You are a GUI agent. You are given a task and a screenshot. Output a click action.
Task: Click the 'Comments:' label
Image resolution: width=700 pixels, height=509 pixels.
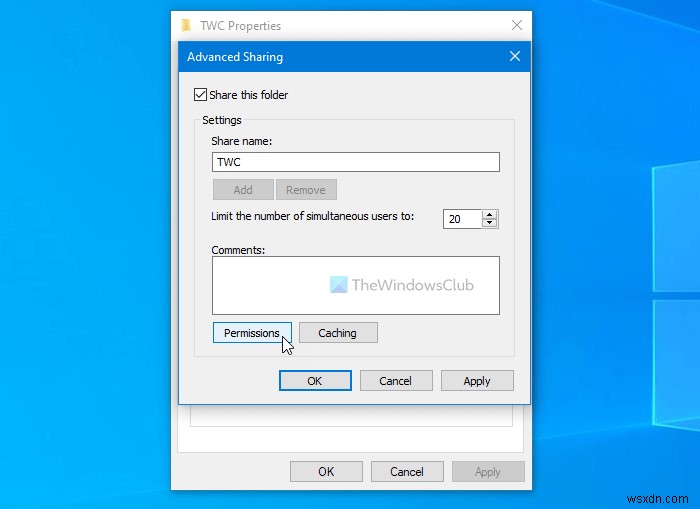click(x=238, y=250)
